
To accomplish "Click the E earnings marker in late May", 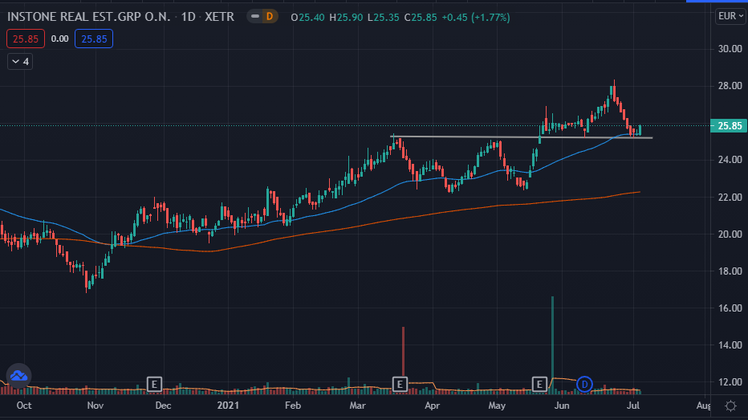I will pos(539,384).
